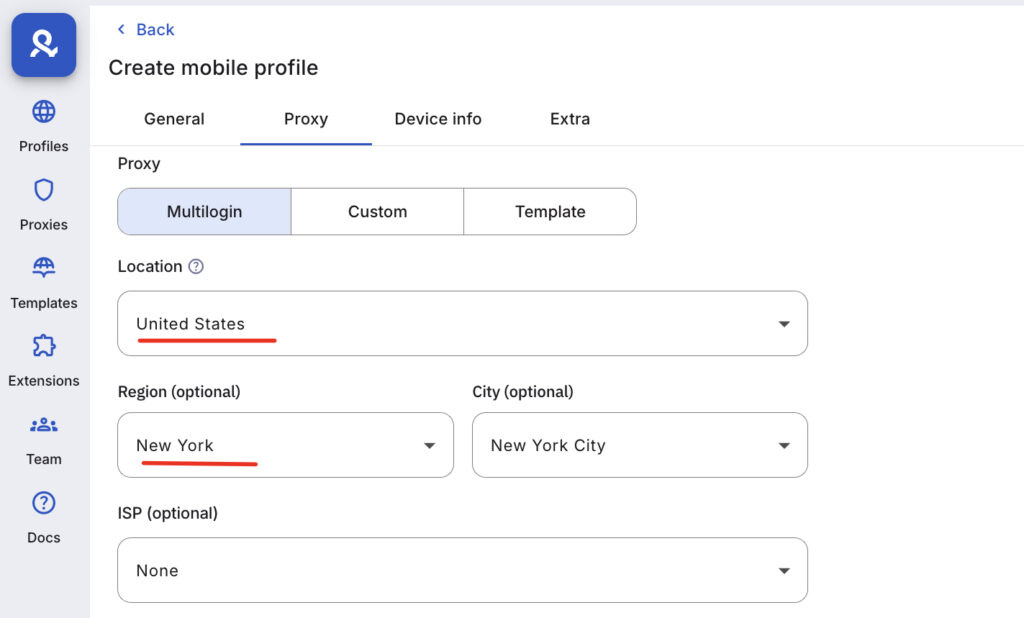Select the Custom proxy type
The image size is (1024, 618).
(377, 211)
